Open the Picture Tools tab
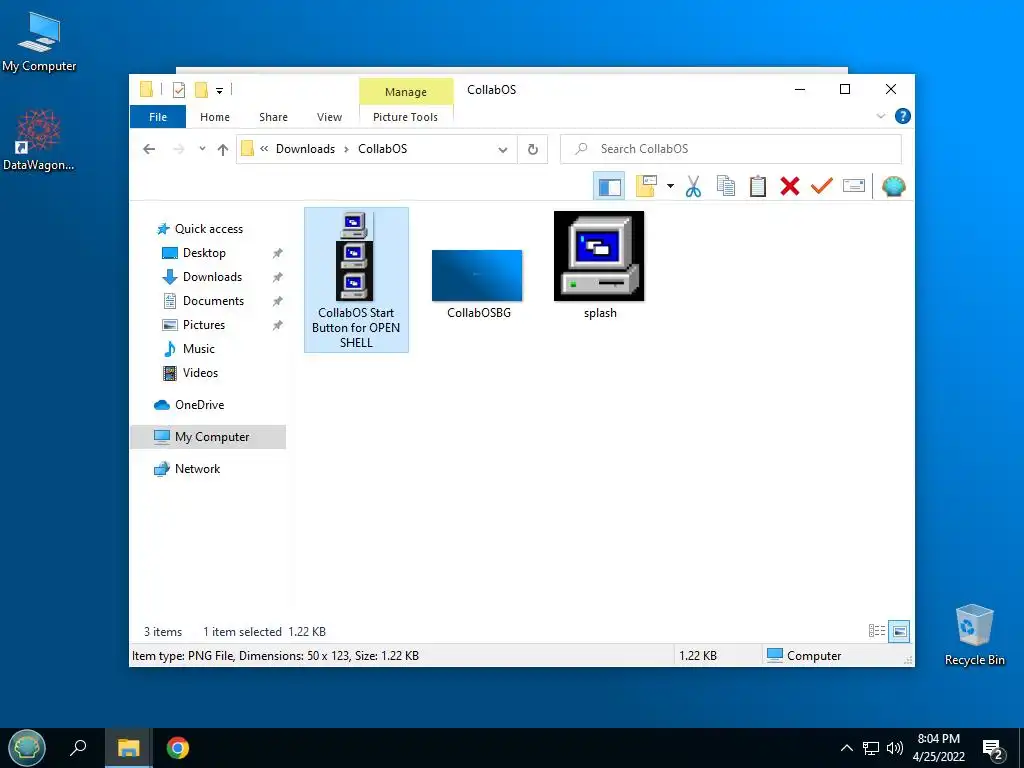 406,117
